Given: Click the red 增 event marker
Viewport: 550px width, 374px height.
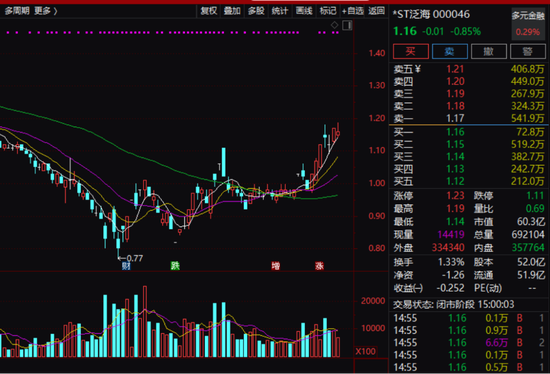Looking at the screenshot, I should tap(276, 266).
